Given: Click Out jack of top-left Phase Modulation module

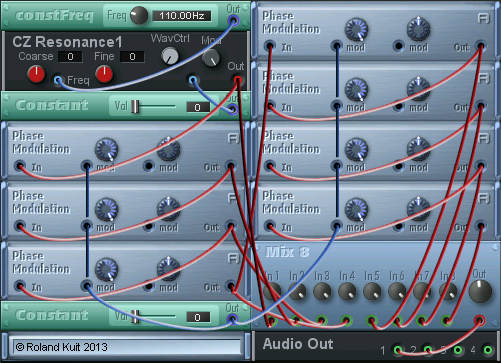Looking at the screenshot, I should (230, 166).
